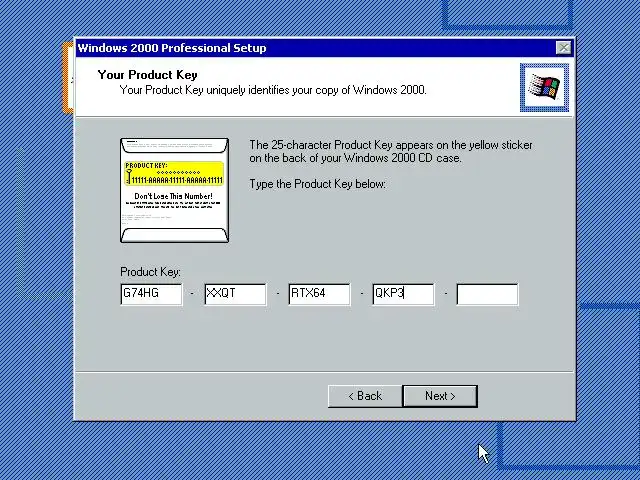Place cursor in fourth key field QKP3

[404, 294]
